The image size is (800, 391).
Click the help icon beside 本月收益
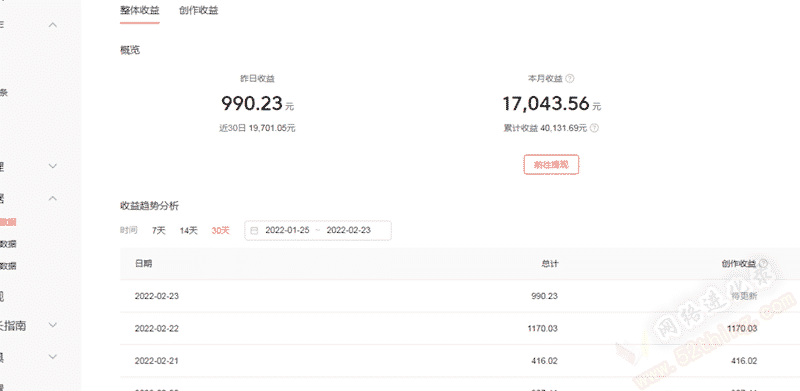pos(570,79)
